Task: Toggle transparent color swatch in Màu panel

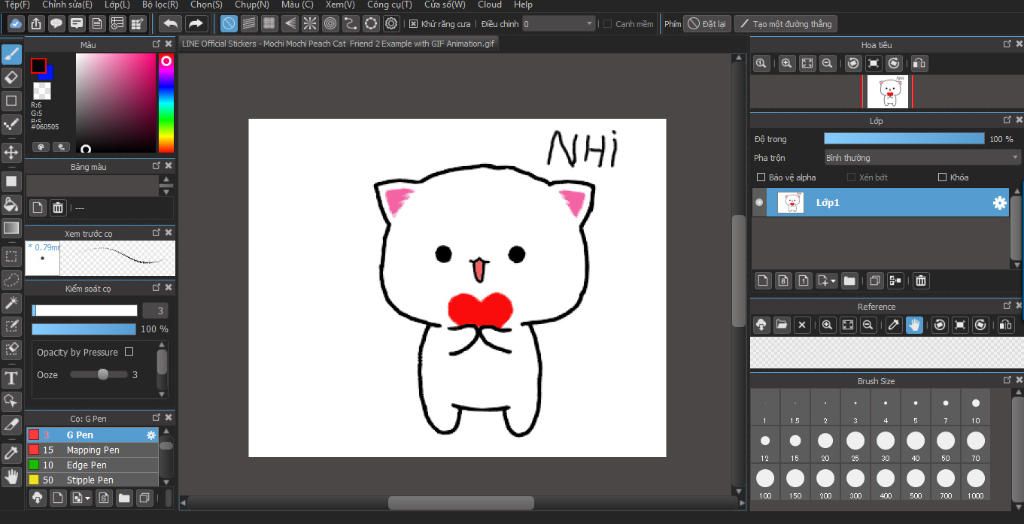Action: click(x=42, y=91)
